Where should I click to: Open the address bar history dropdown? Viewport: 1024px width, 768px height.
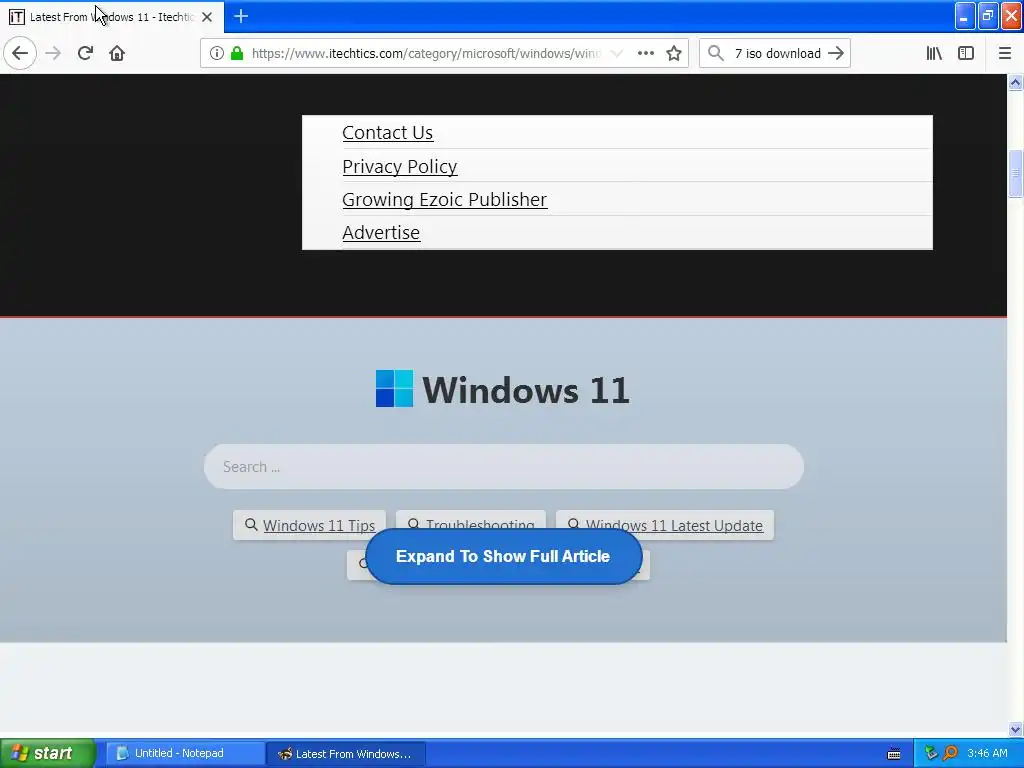(616, 53)
